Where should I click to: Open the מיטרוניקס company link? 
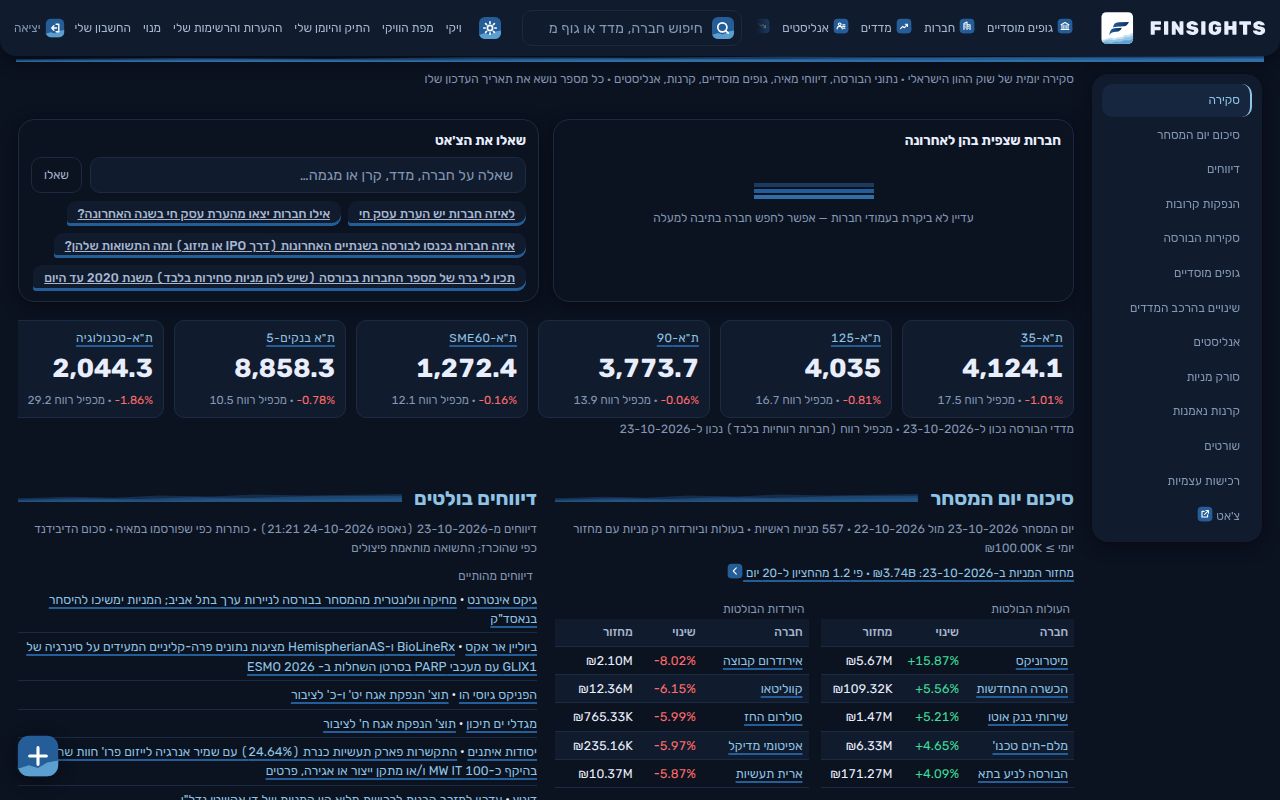(x=1042, y=661)
